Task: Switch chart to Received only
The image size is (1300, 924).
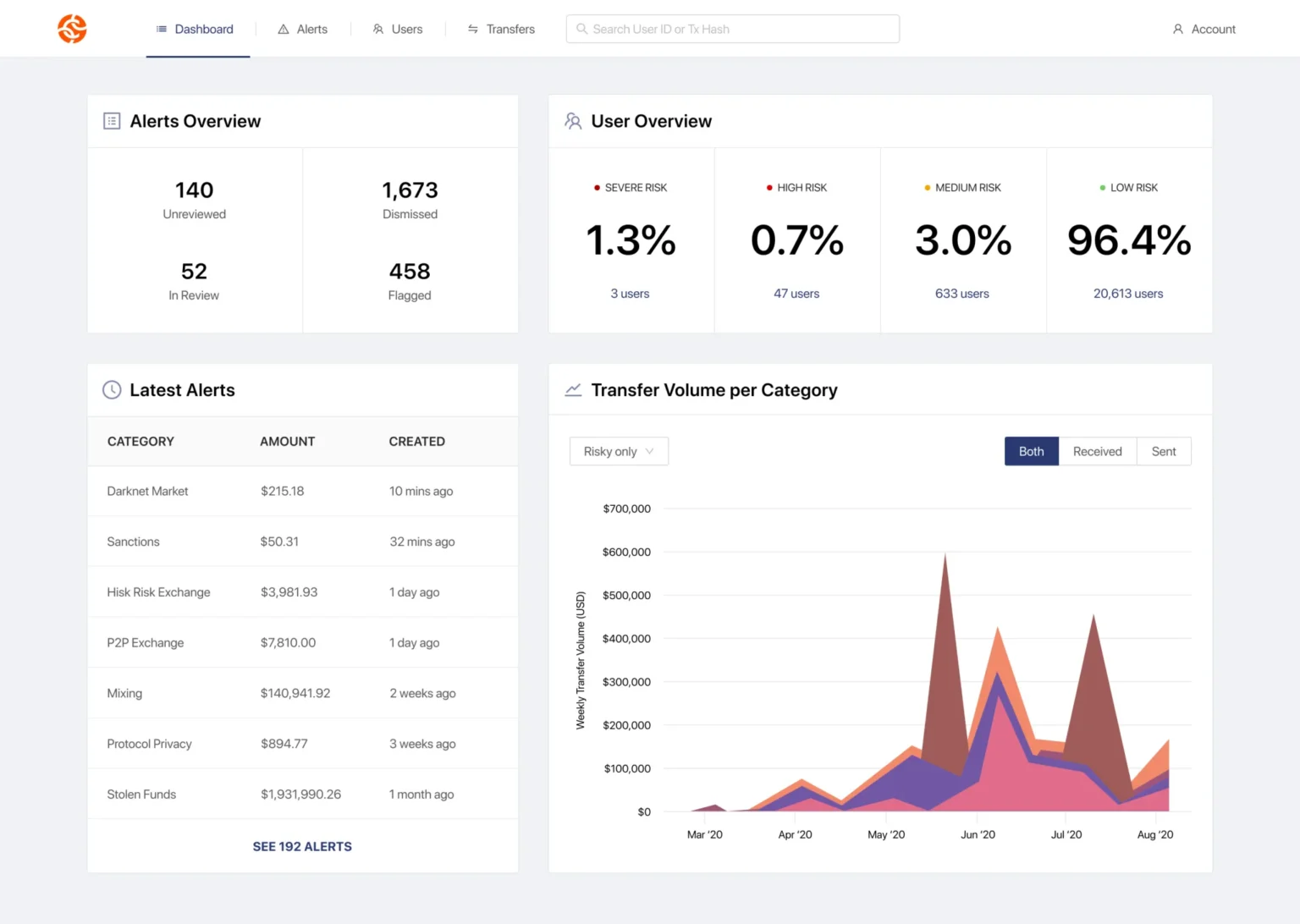Action: tap(1097, 451)
